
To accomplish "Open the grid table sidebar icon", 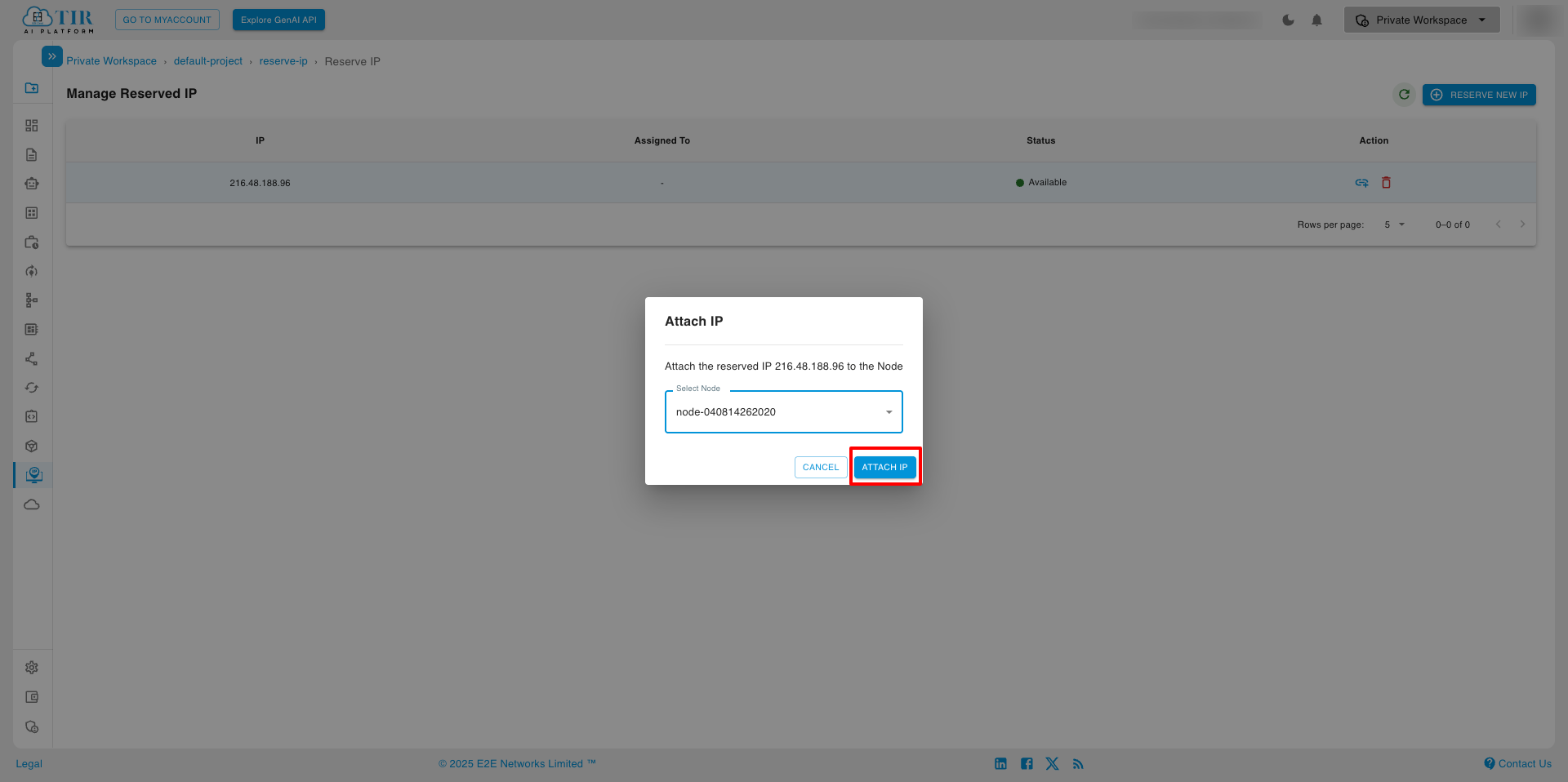I will point(32,213).
